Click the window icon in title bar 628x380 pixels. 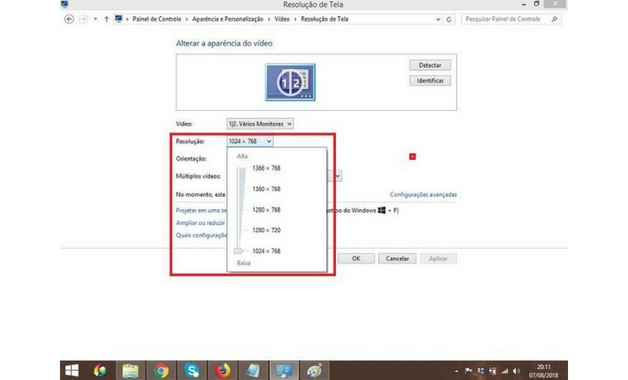(65, 4)
